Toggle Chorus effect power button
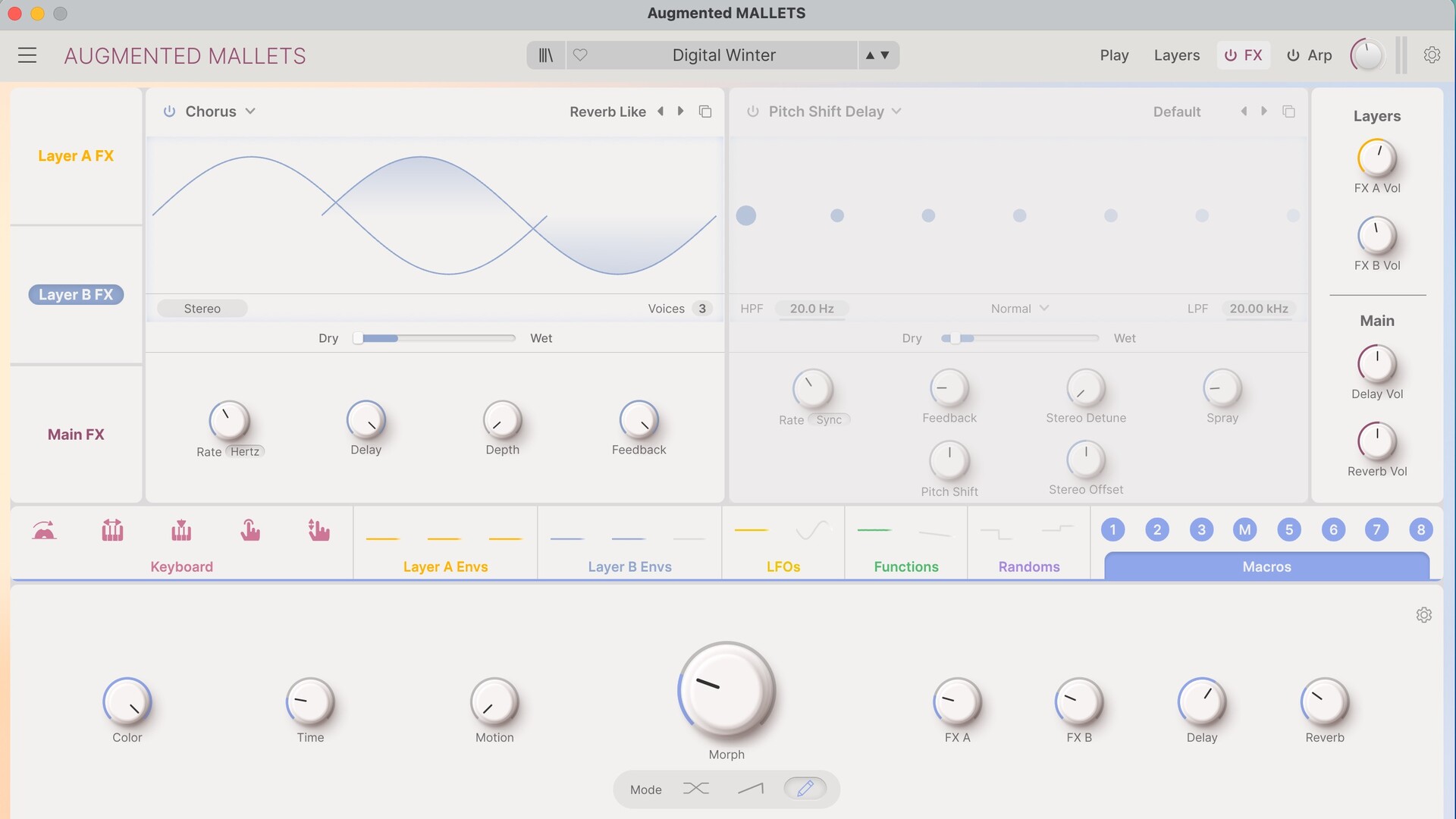Screen dimensions: 1456x819 click(x=169, y=111)
